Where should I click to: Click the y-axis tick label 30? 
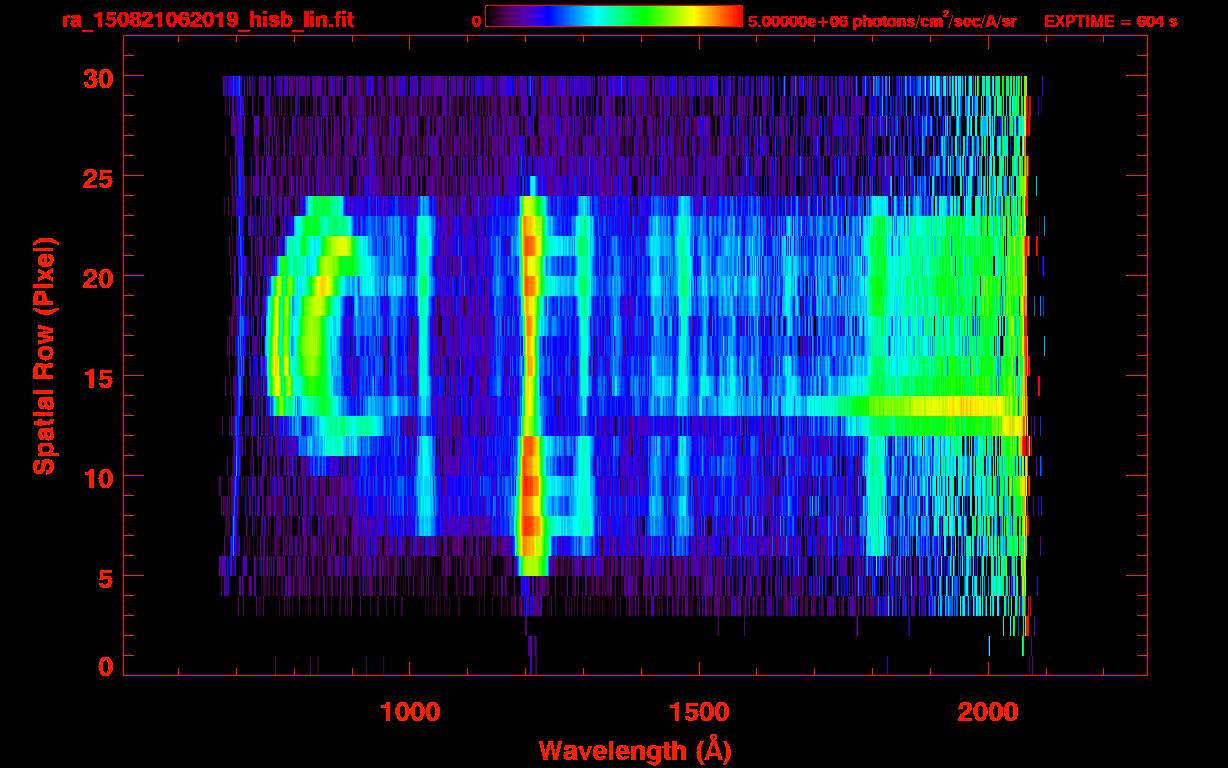point(97,77)
